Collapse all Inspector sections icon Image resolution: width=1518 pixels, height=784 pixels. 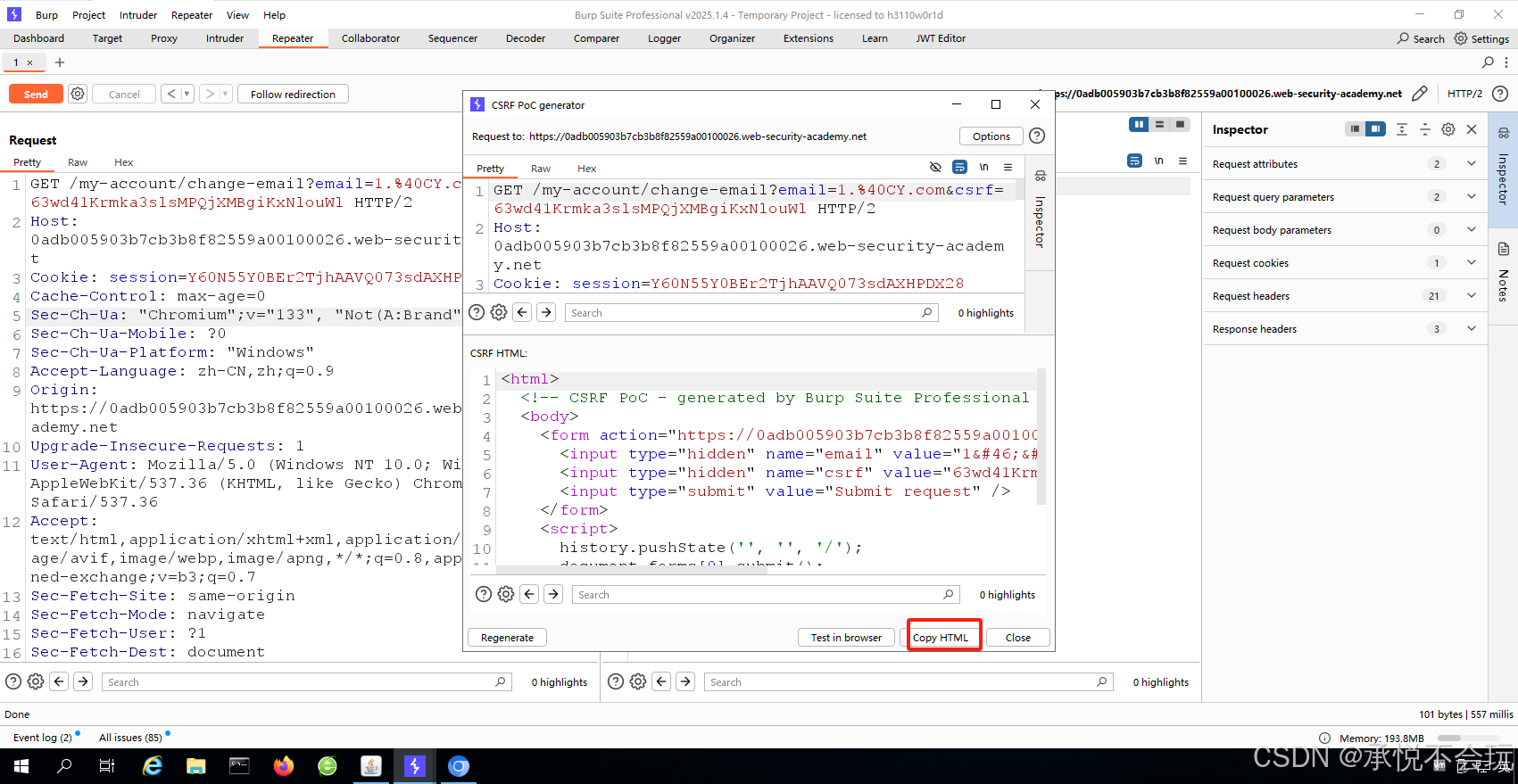[1425, 129]
